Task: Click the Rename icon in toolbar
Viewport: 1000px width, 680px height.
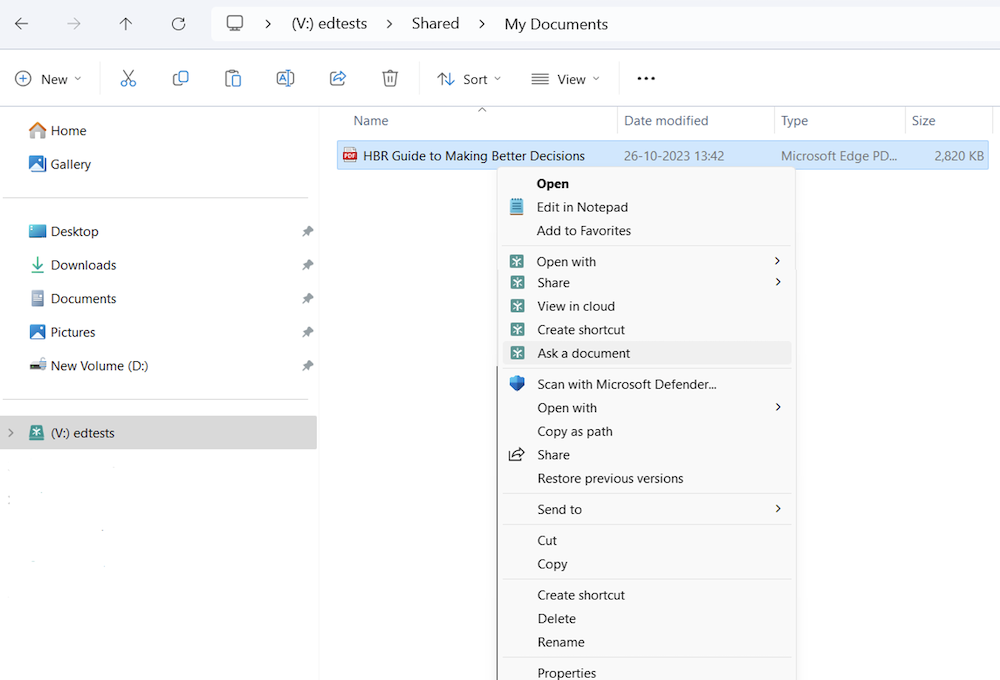Action: pos(285,78)
